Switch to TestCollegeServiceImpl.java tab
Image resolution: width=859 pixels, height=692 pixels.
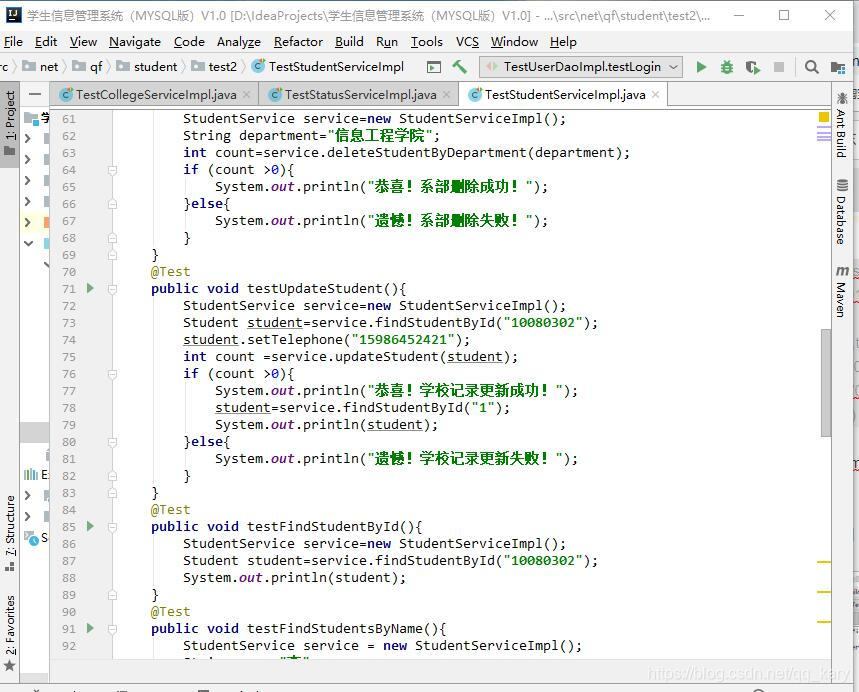156,95
